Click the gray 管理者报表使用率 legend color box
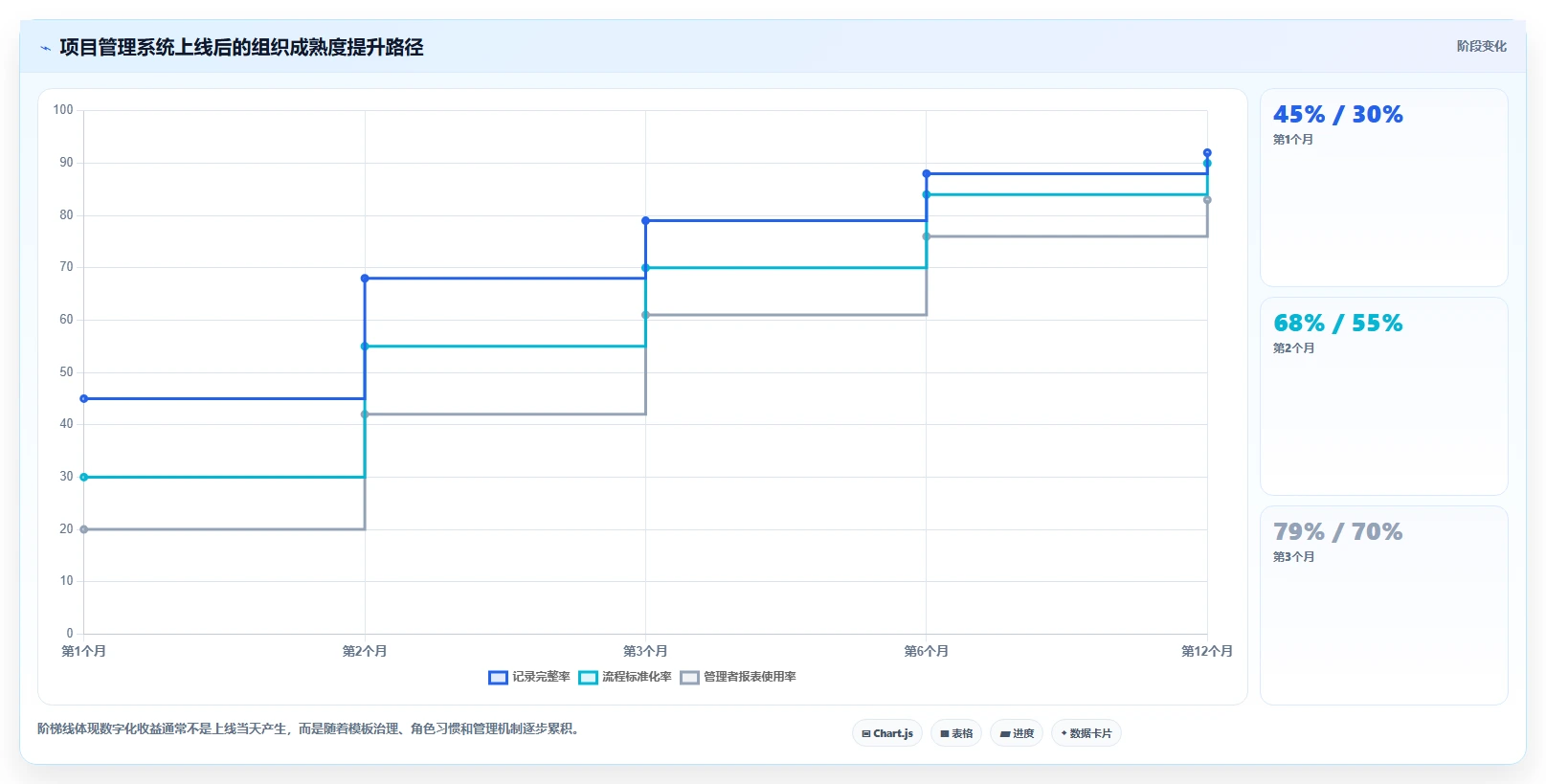The image size is (1546, 784). click(x=689, y=678)
